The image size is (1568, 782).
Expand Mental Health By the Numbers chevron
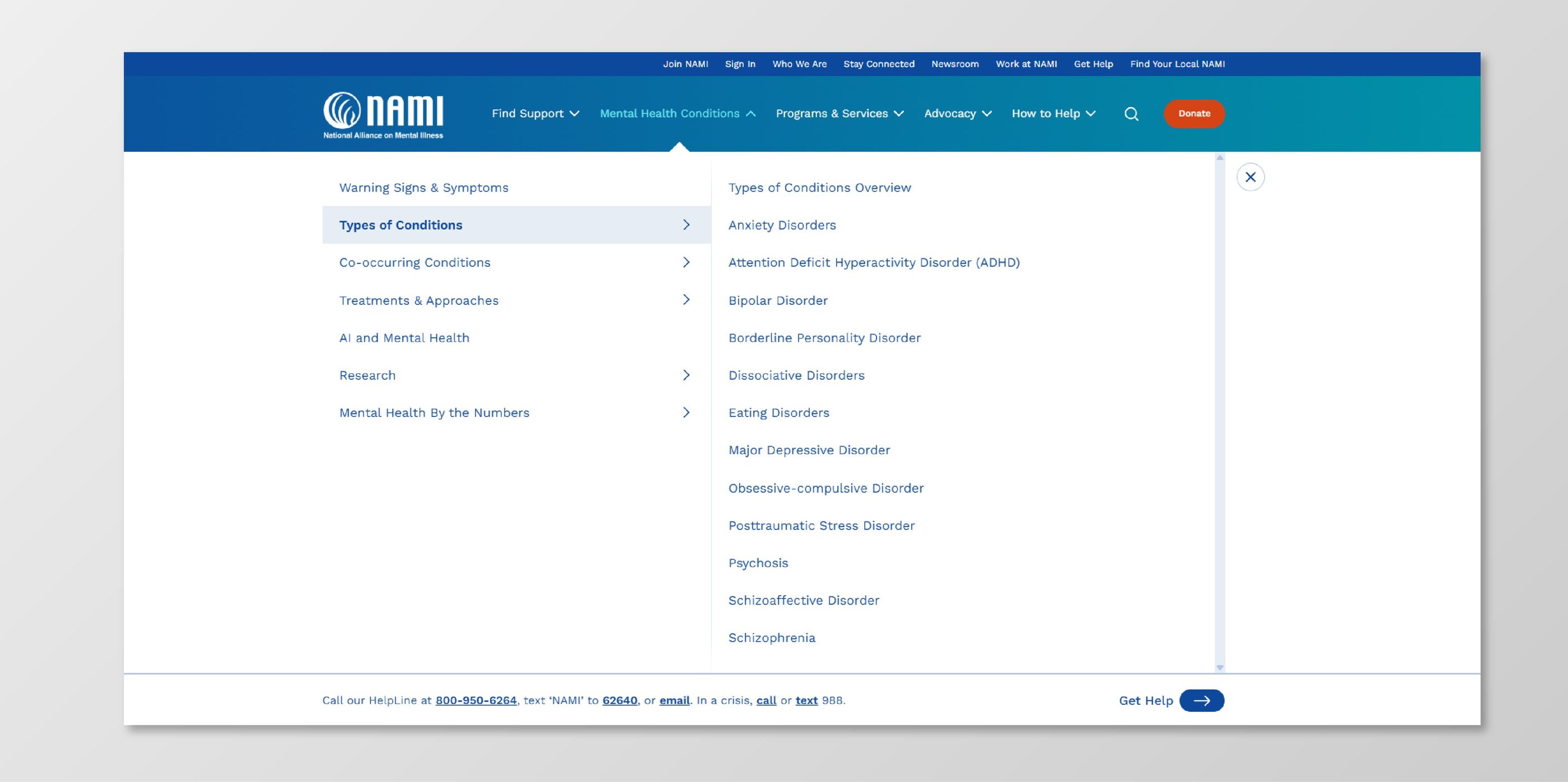pyautogui.click(x=686, y=413)
